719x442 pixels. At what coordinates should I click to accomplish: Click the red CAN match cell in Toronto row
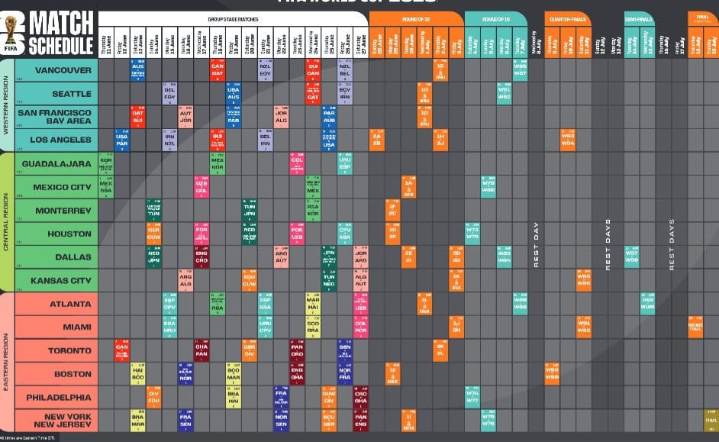[x=121, y=350]
